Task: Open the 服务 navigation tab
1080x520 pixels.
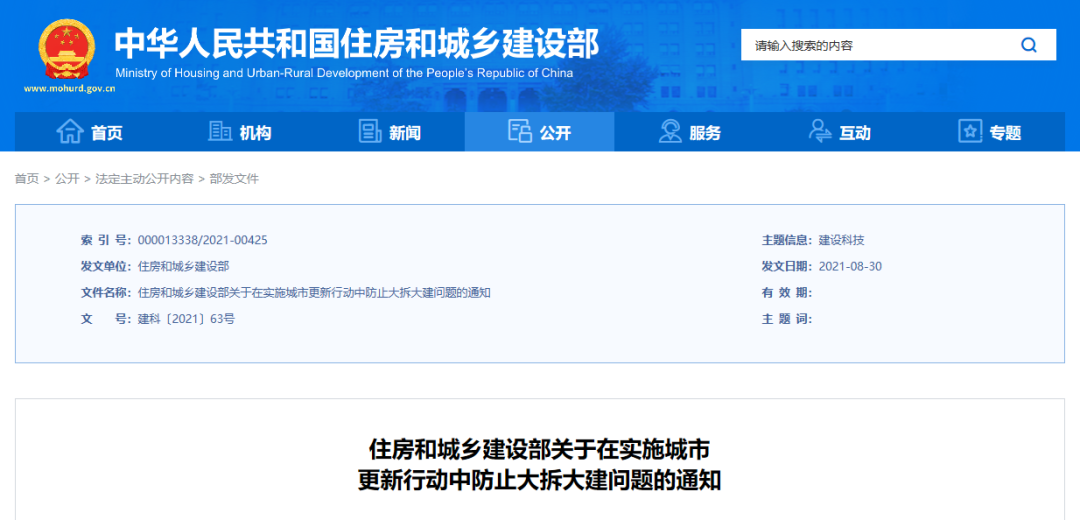Action: tap(689, 132)
